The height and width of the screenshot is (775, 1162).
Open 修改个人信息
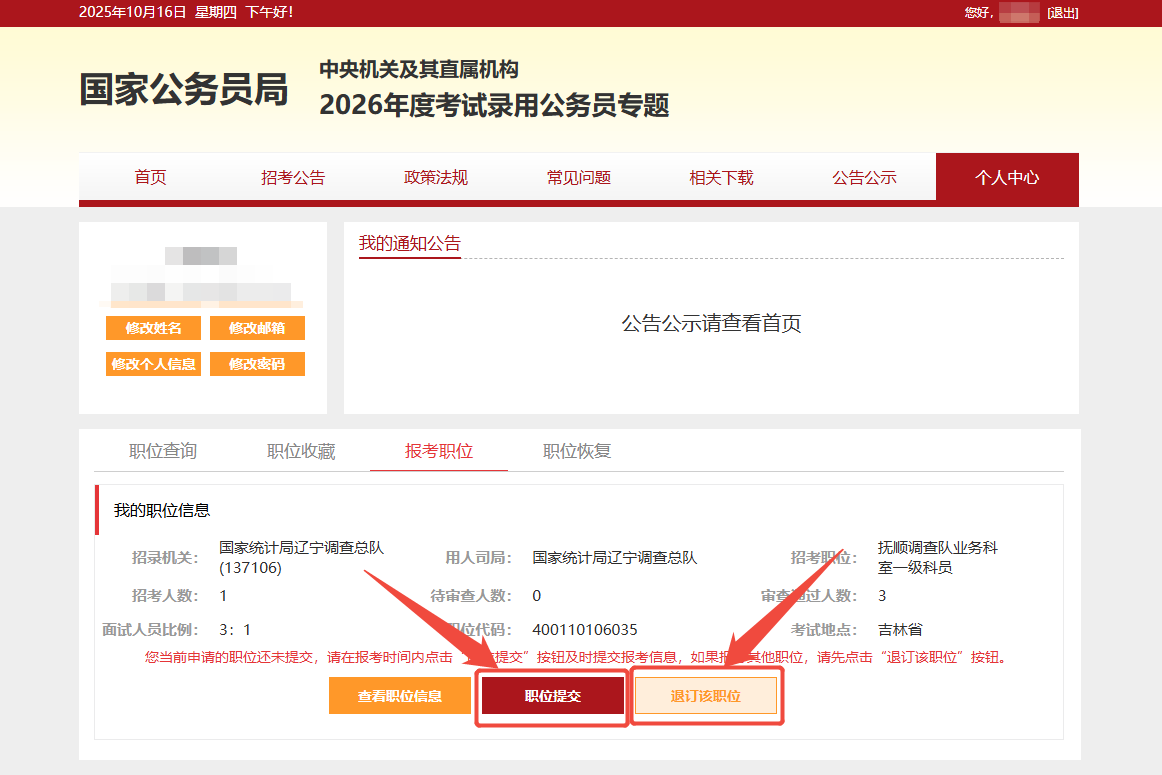pyautogui.click(x=153, y=364)
